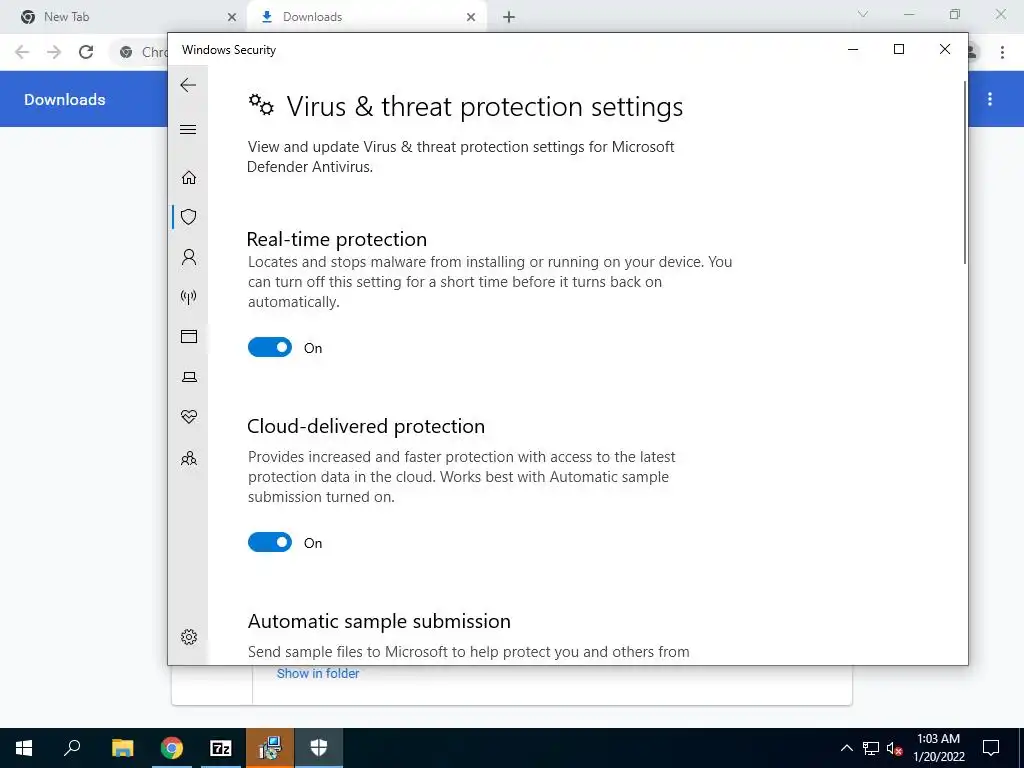The height and width of the screenshot is (768, 1024).
Task: Open the Windows Start menu
Action: click(x=24, y=748)
